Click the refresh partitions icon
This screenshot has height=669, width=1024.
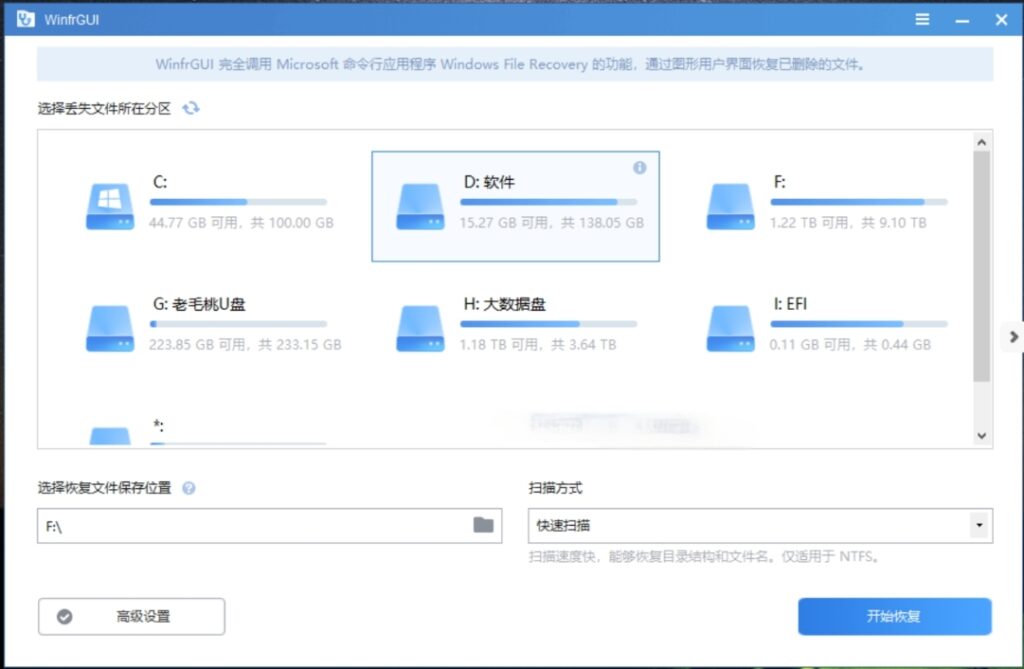191,108
